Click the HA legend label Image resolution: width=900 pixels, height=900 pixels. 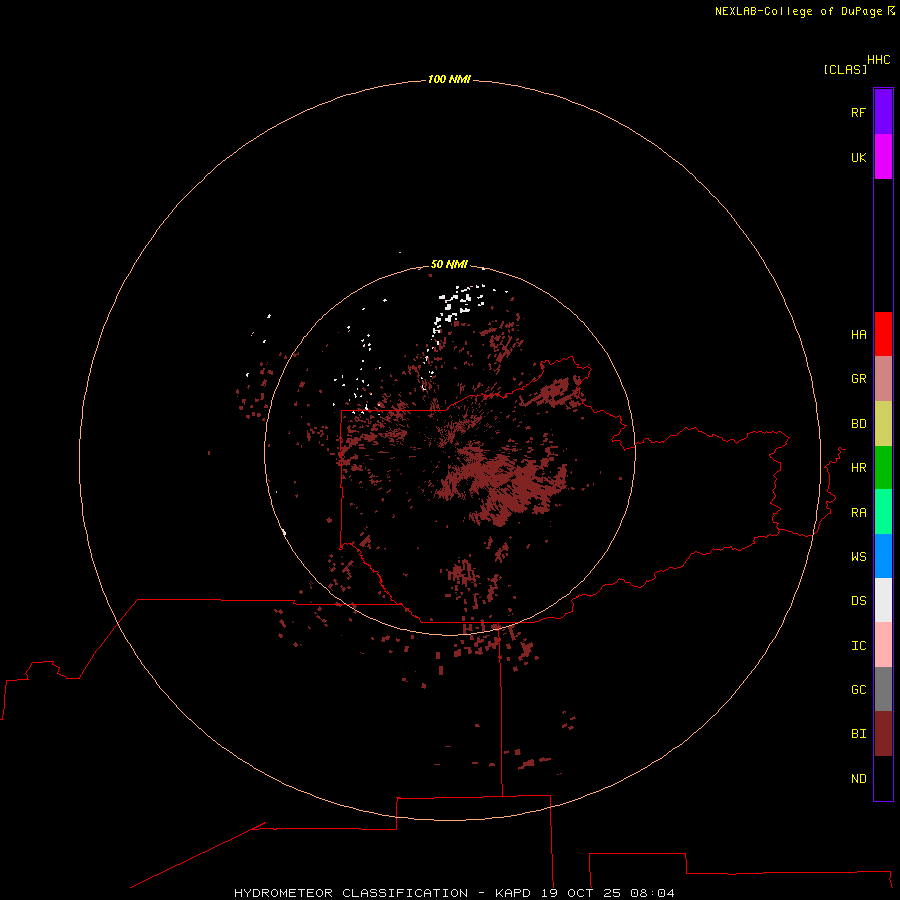pyautogui.click(x=858, y=335)
